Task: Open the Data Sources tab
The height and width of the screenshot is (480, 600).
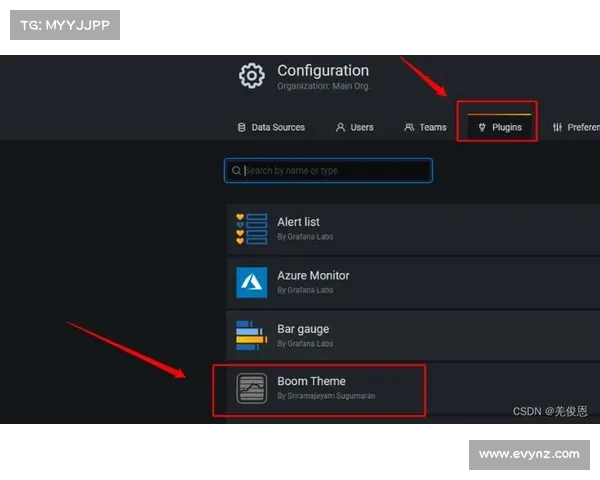Action: click(x=271, y=127)
